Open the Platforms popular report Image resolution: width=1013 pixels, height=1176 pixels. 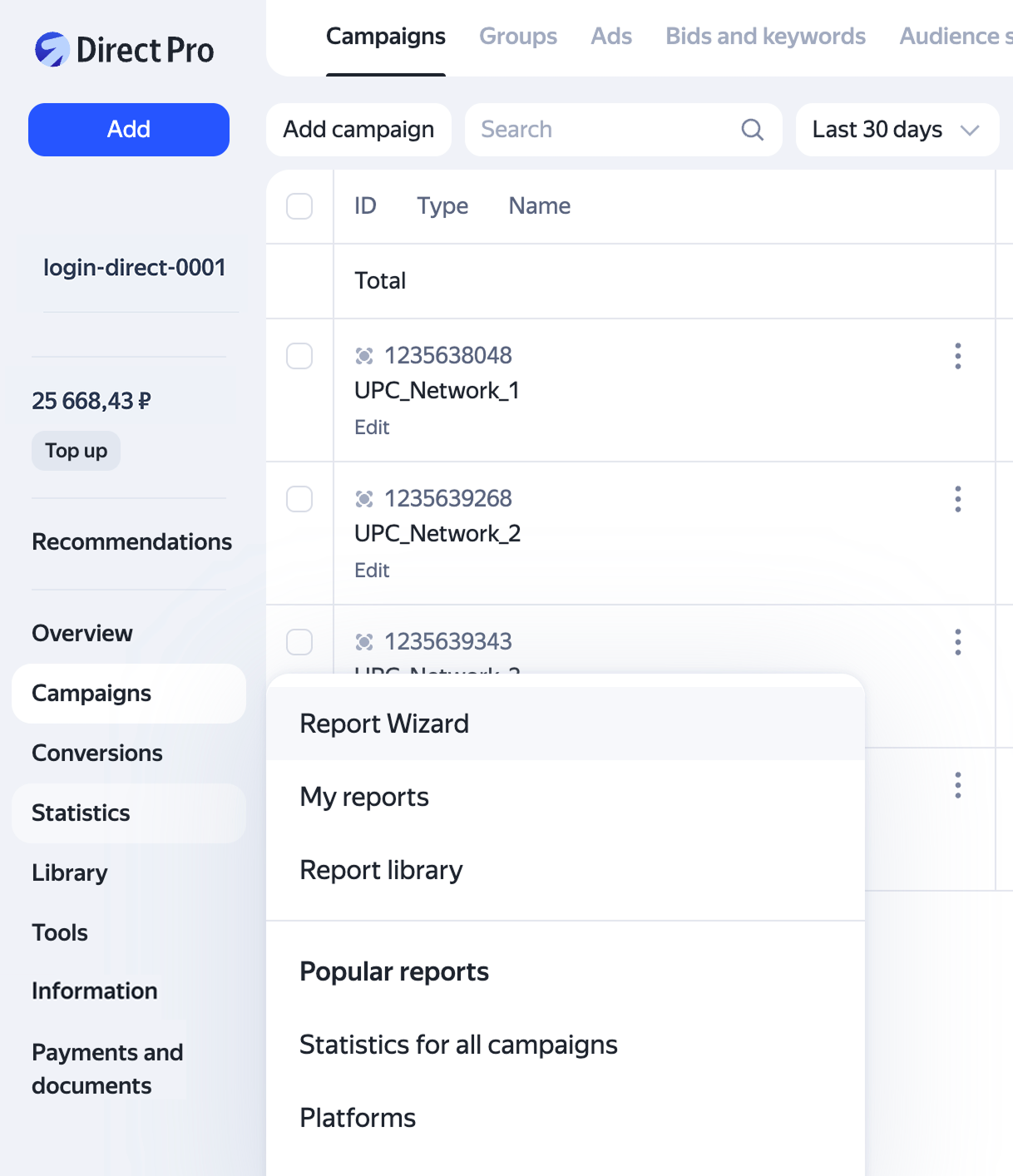[566, 1118]
